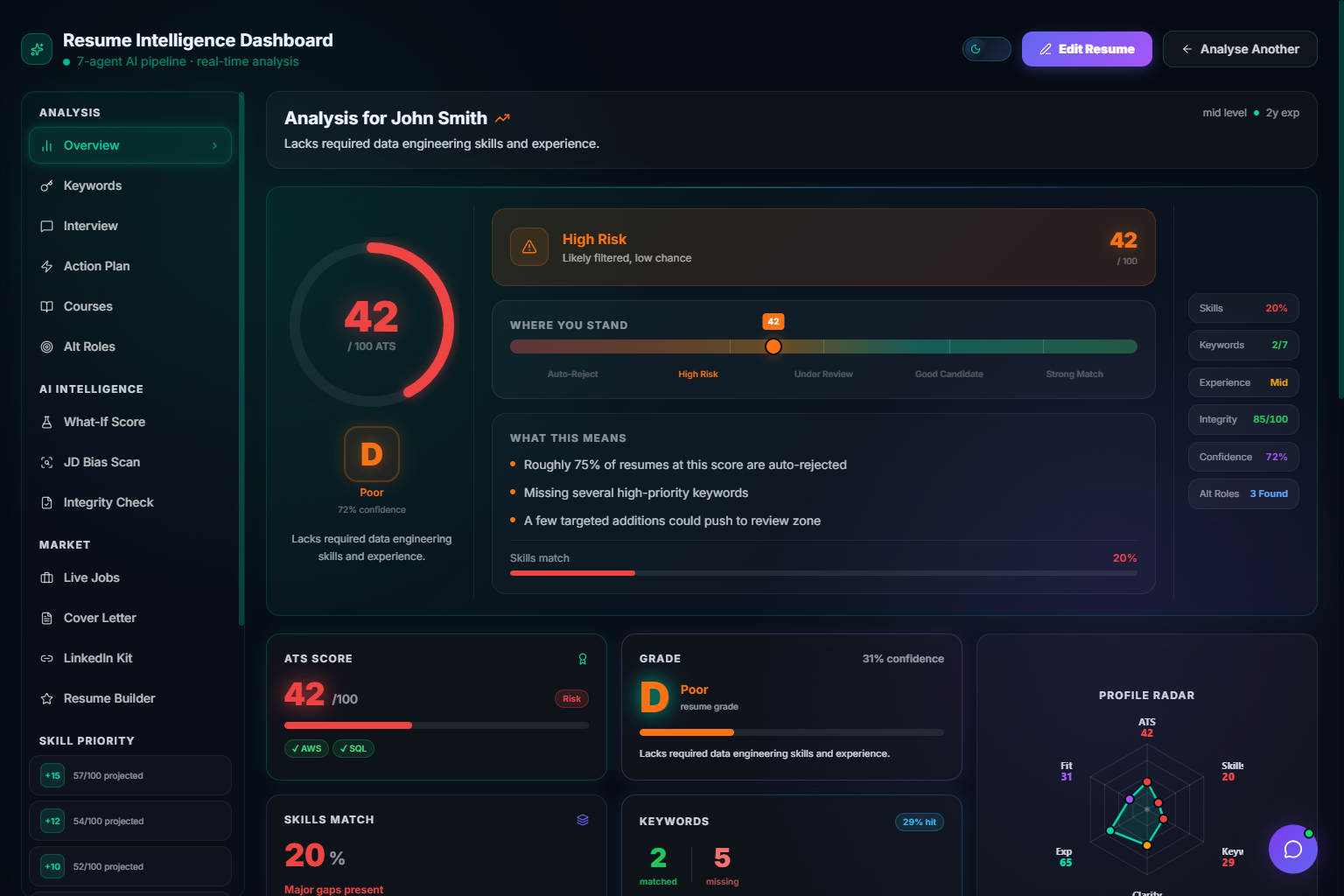Image resolution: width=1344 pixels, height=896 pixels.
Task: Click the Under Review zone label
Action: pos(823,374)
